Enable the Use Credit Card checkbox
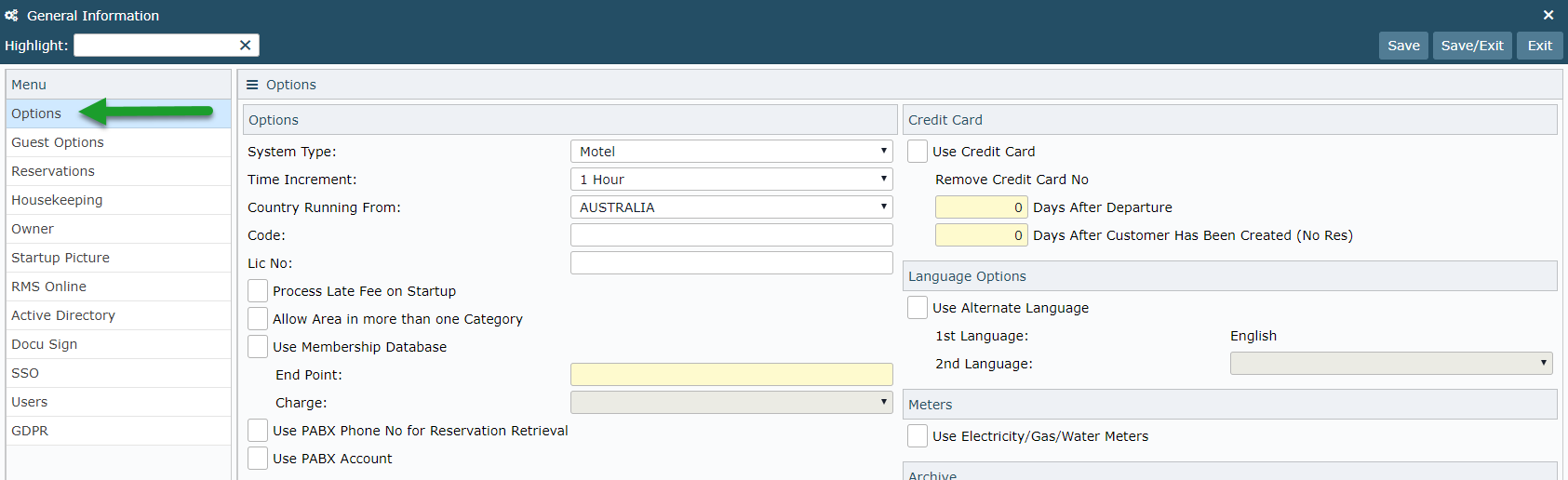1568x480 pixels. click(x=918, y=152)
